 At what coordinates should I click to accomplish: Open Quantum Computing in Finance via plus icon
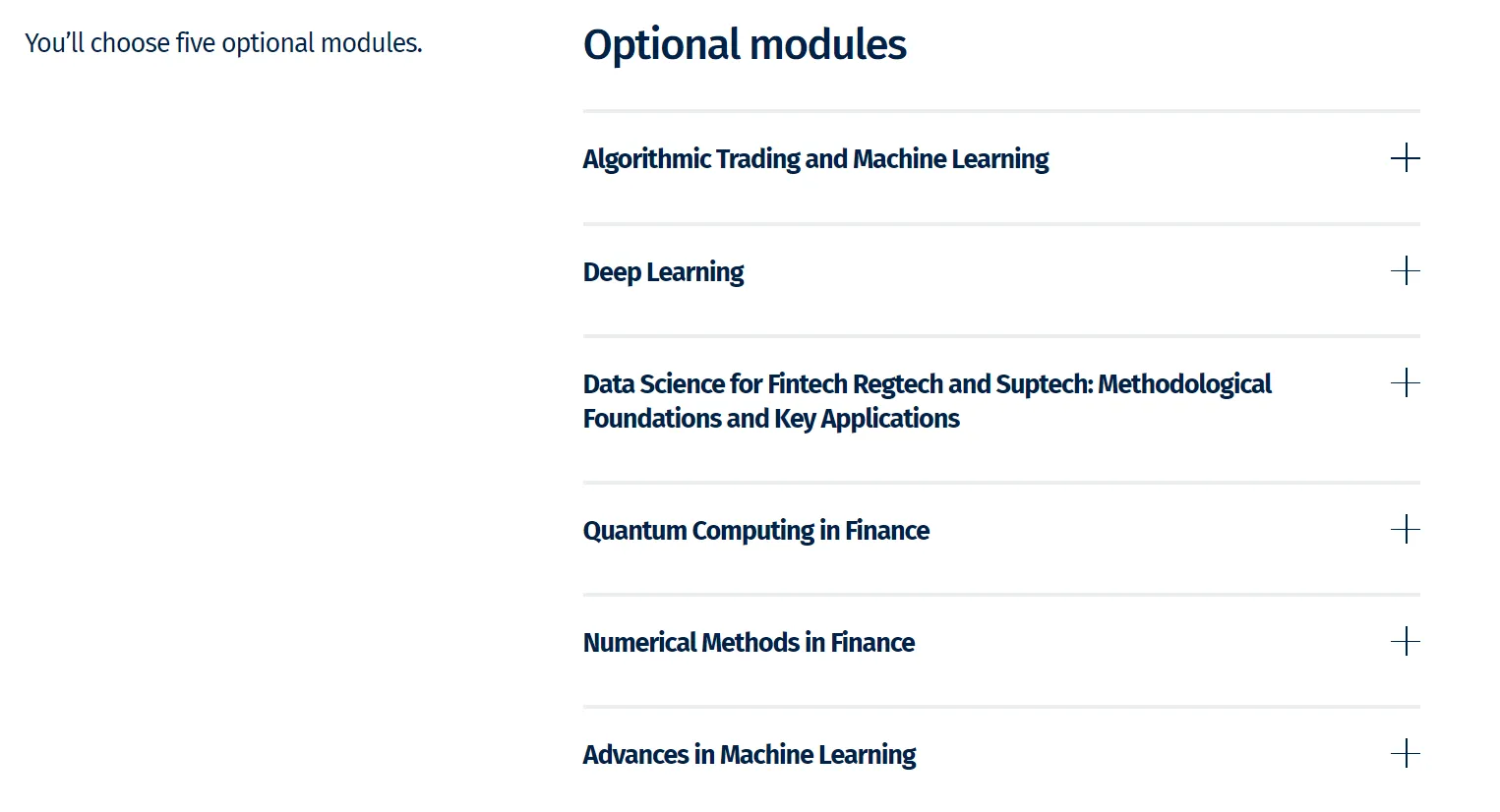[x=1405, y=529]
